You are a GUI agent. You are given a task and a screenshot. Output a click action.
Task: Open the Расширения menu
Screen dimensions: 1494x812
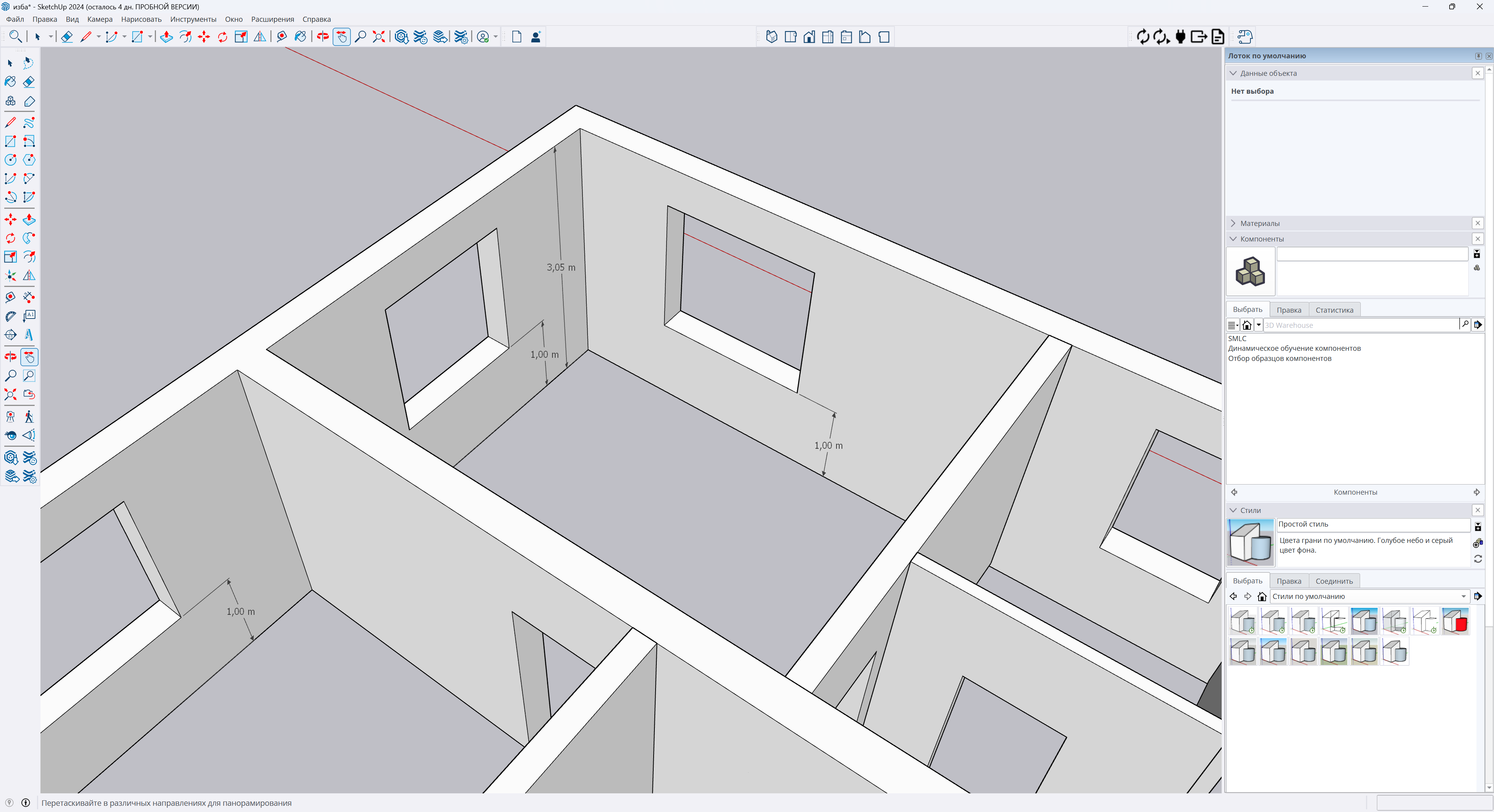click(272, 19)
